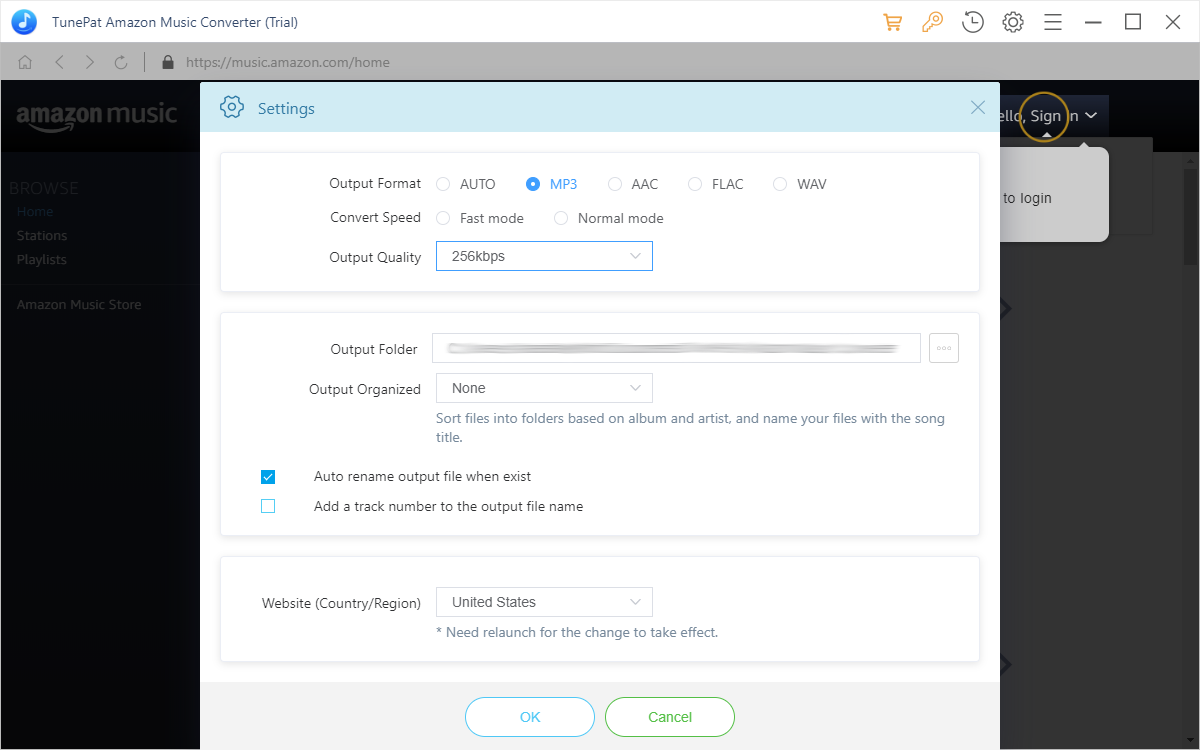The width and height of the screenshot is (1200, 750).
Task: Open the hamburger menu icon
Action: click(1053, 22)
